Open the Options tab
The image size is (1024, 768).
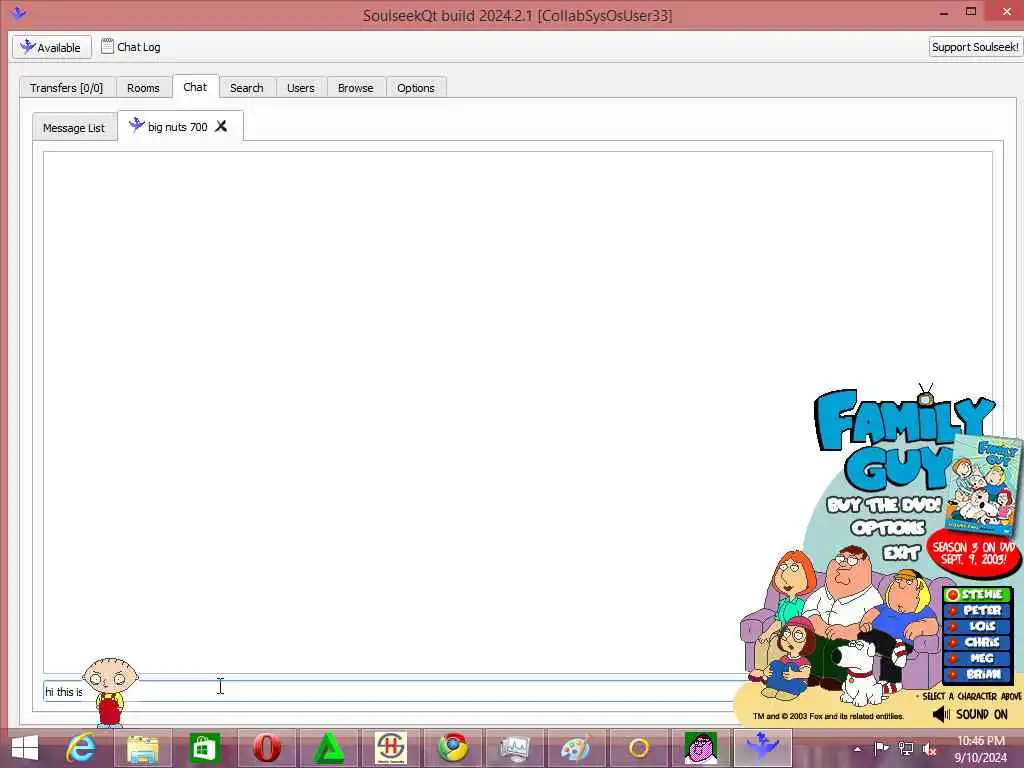(x=416, y=88)
